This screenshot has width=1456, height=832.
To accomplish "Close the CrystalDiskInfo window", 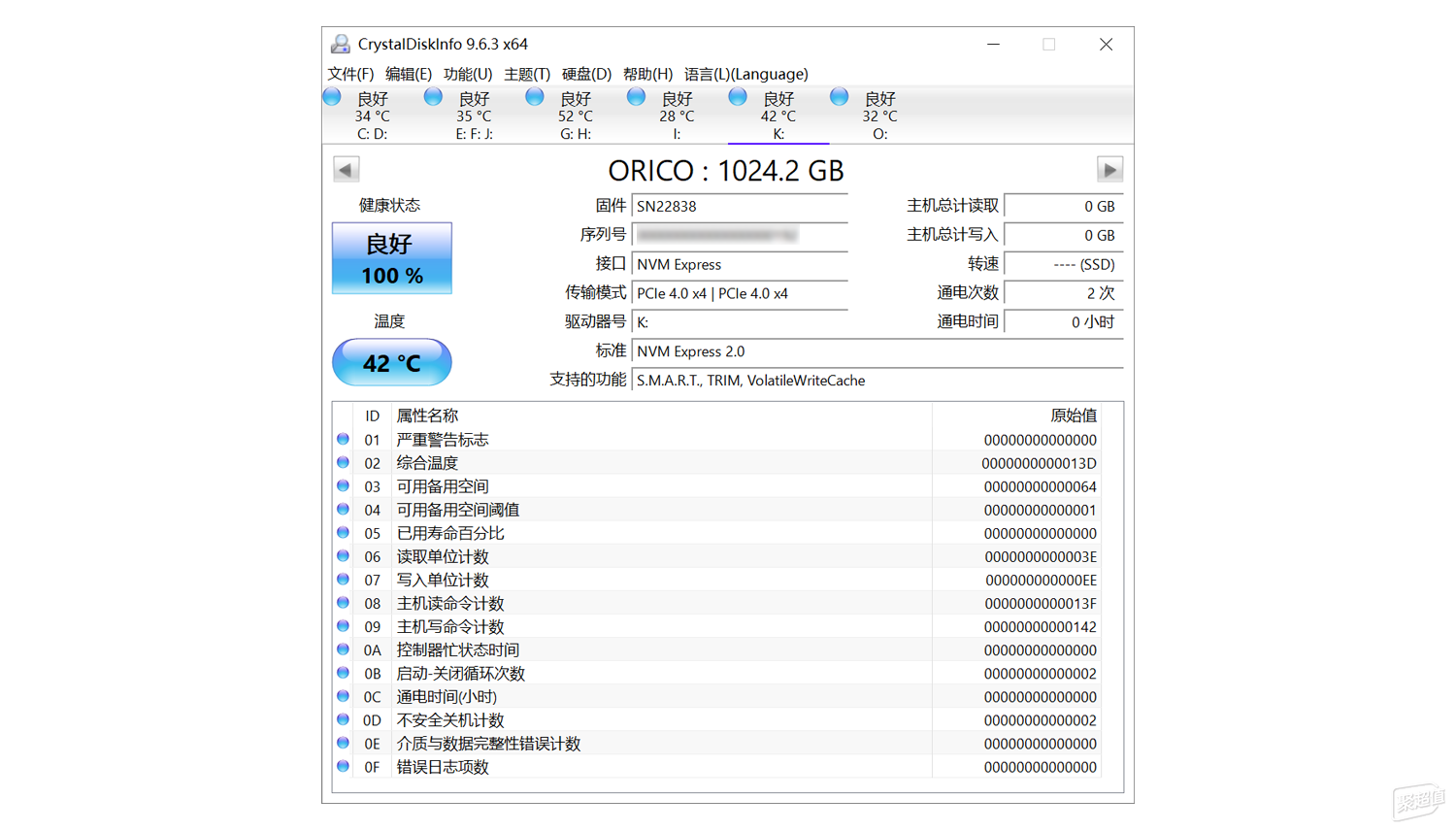I will tap(1106, 44).
